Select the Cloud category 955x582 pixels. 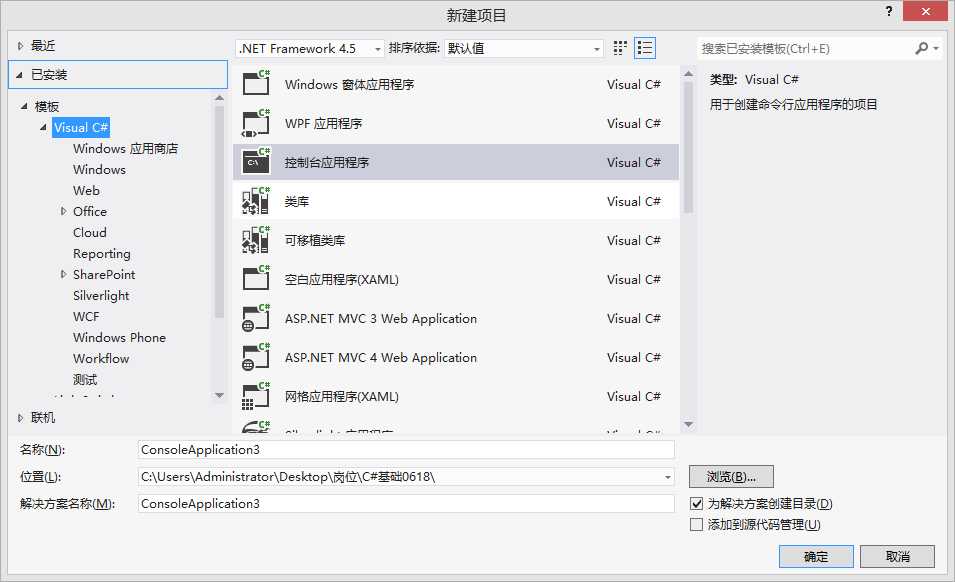[x=90, y=233]
